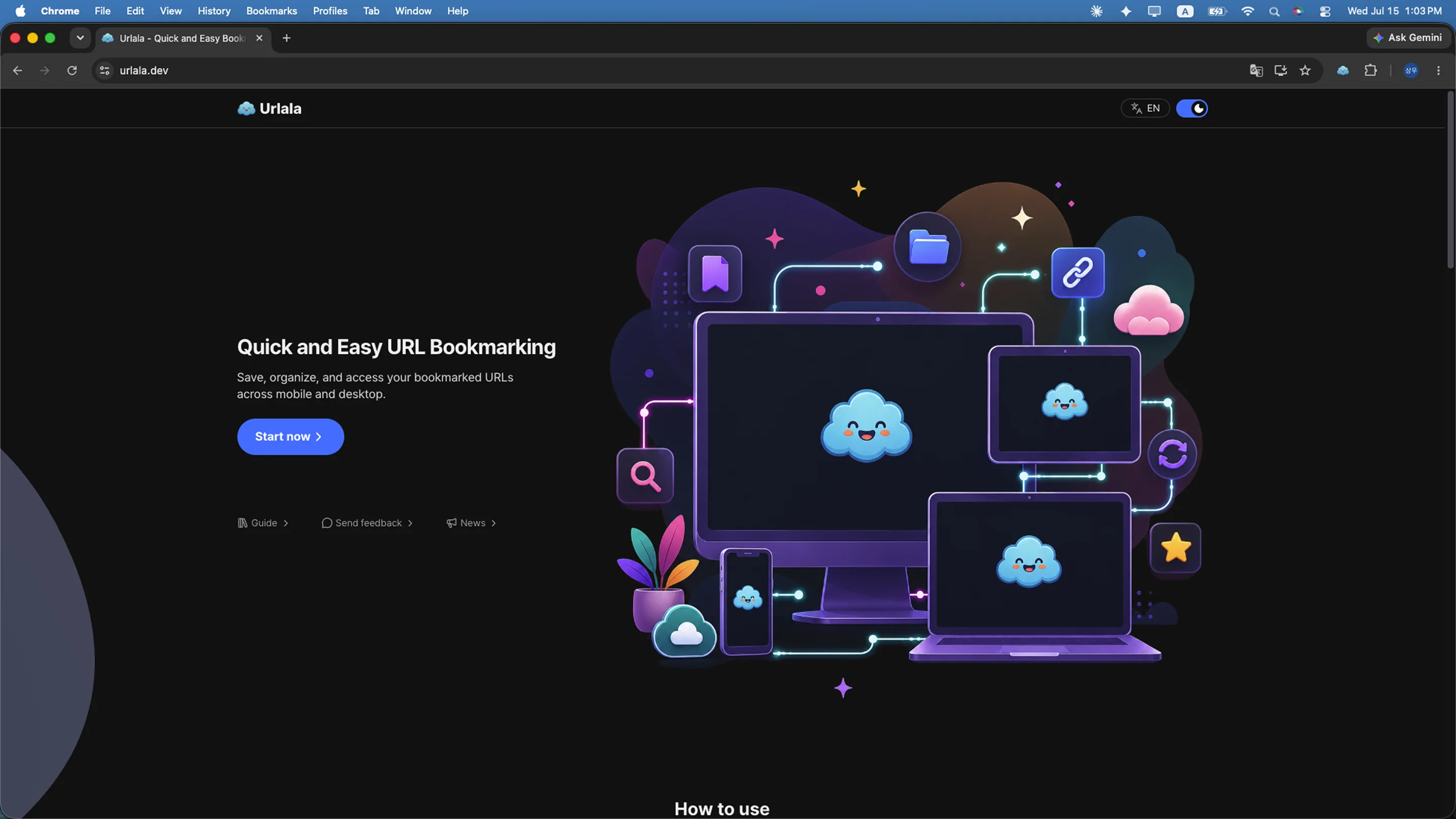Expand the tab search dropdown arrow
The image size is (1456, 819).
(x=80, y=38)
